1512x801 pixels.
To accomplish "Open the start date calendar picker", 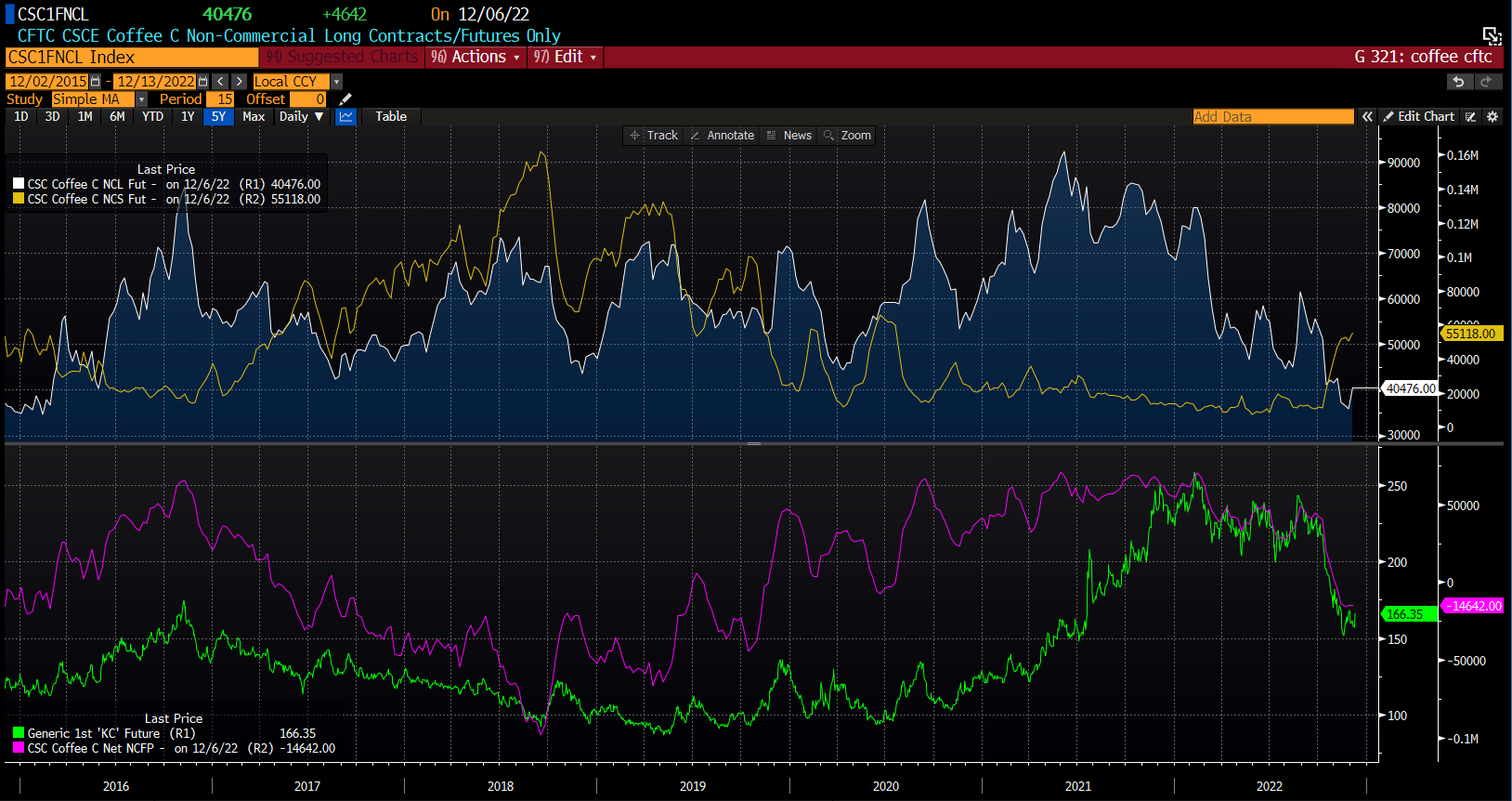I will click(x=96, y=82).
